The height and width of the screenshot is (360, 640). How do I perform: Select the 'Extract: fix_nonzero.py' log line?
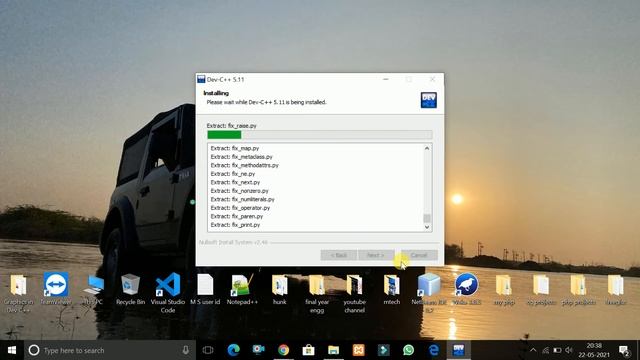pyautogui.click(x=240, y=191)
